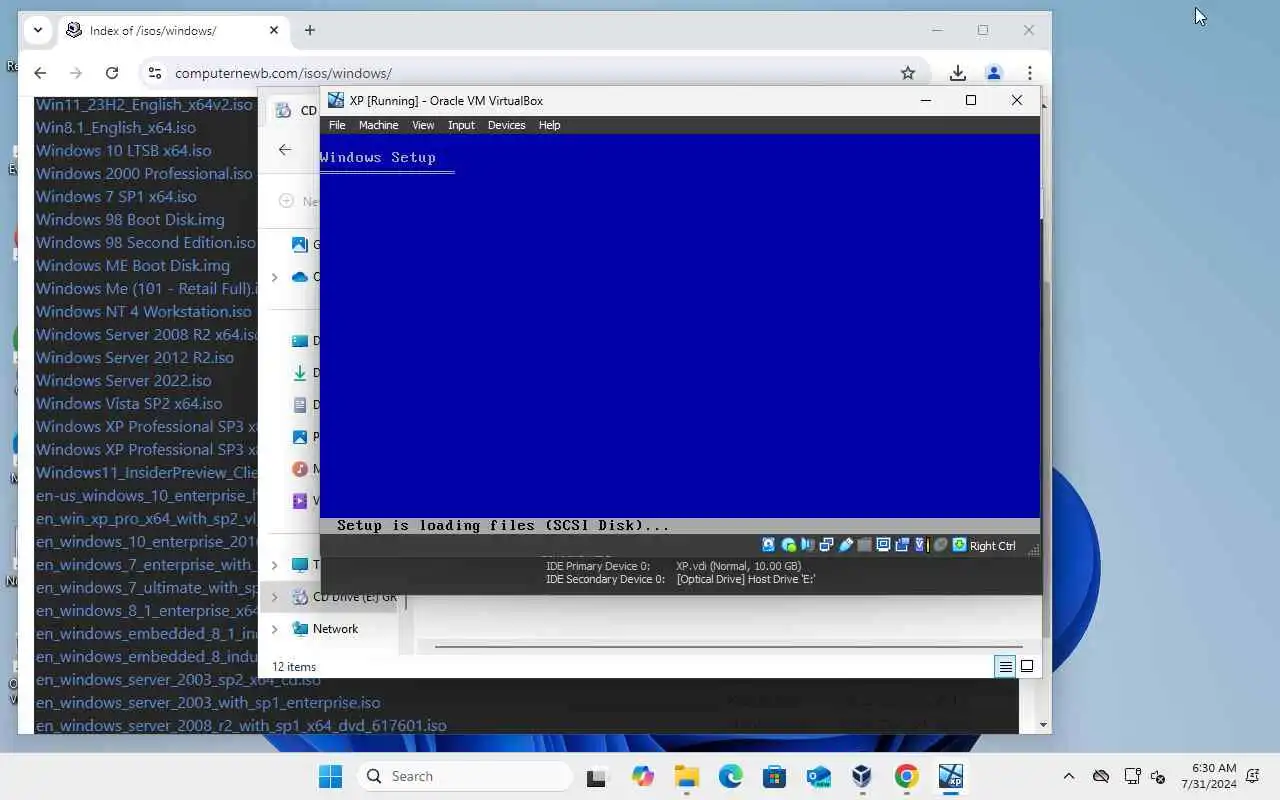The width and height of the screenshot is (1280, 800).
Task: Expand Network in File Explorer sidebar
Action: pos(275,629)
